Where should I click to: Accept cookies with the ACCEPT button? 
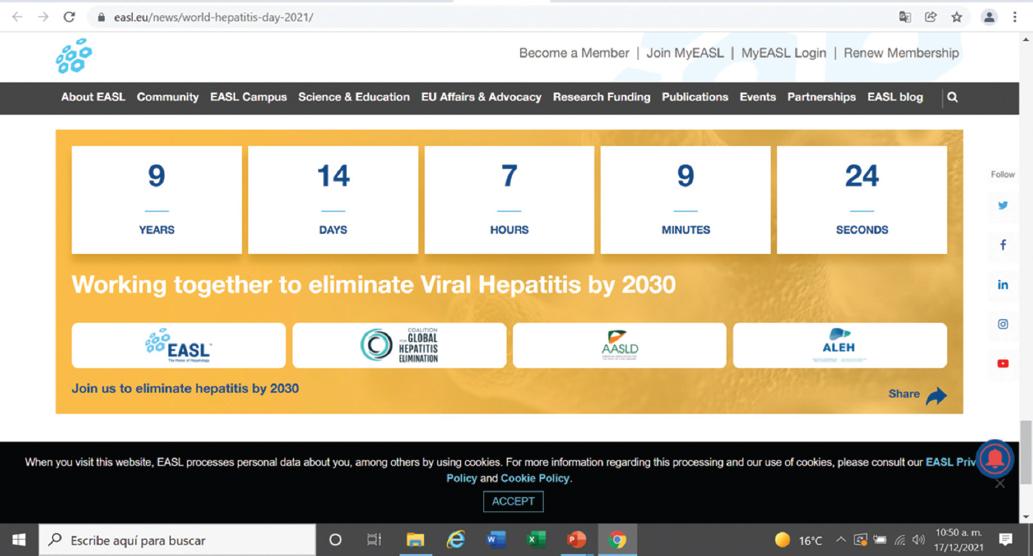[x=513, y=501]
